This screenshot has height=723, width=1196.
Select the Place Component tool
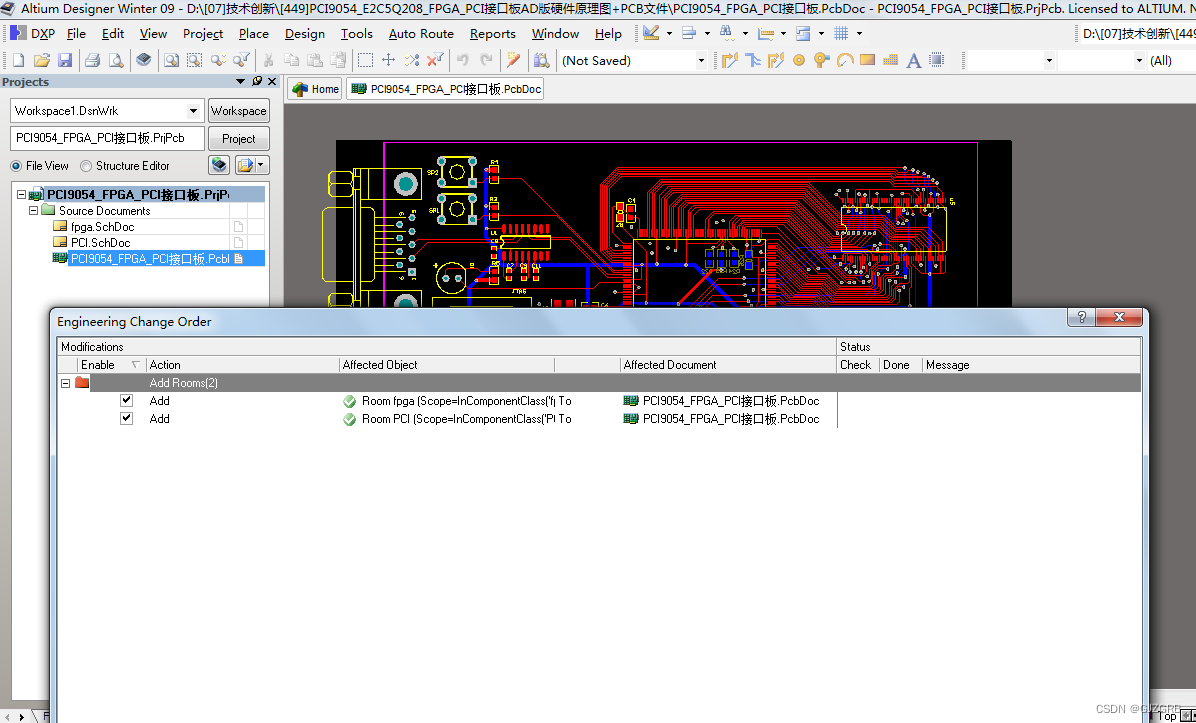(x=935, y=60)
